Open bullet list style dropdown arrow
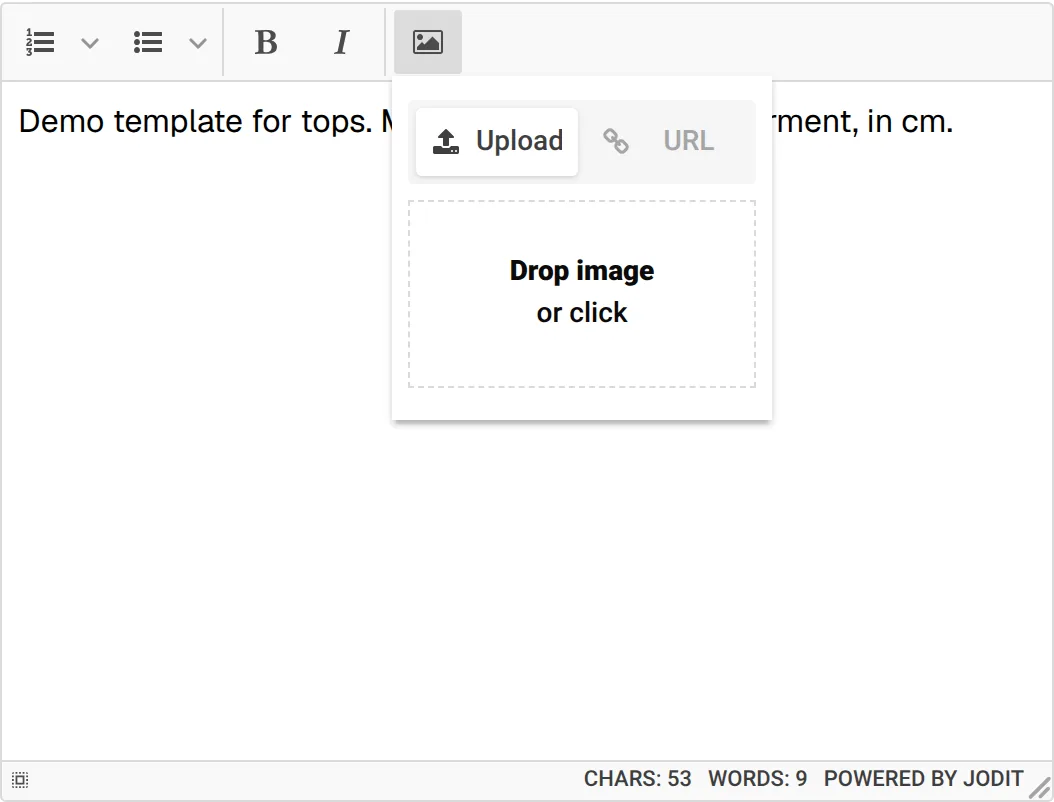 [x=198, y=43]
